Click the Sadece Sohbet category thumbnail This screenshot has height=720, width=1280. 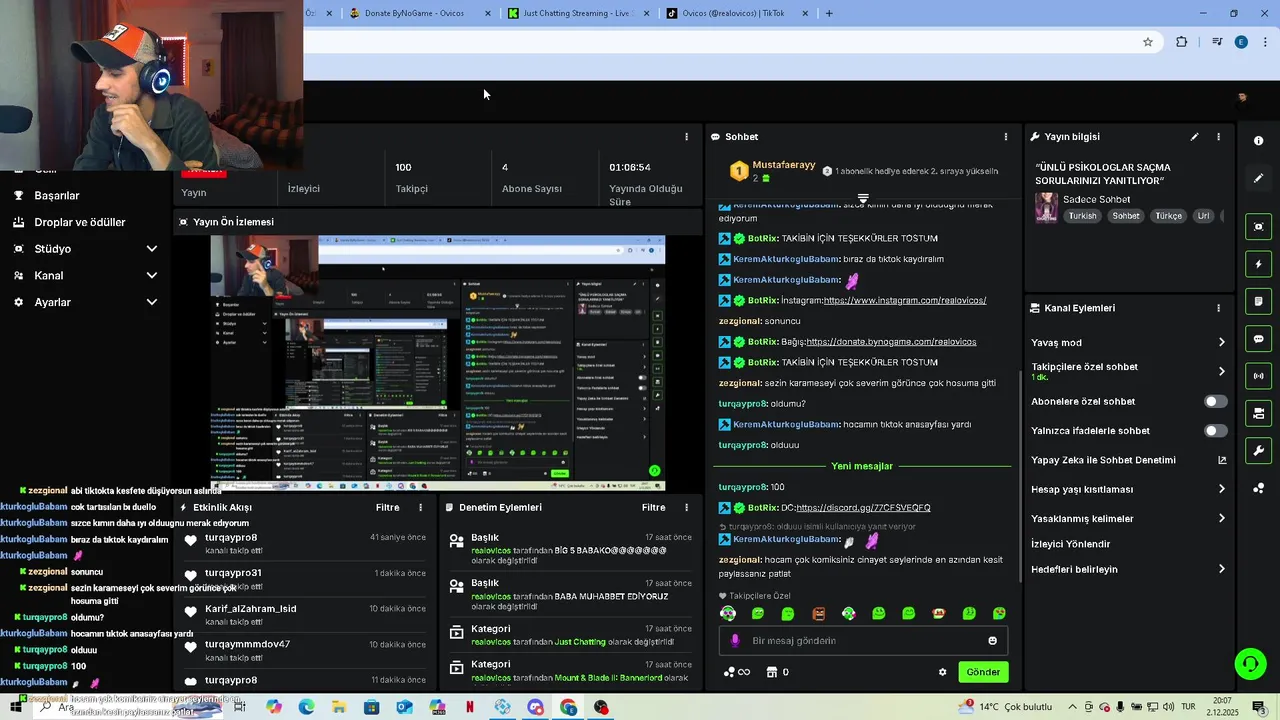(x=1046, y=208)
